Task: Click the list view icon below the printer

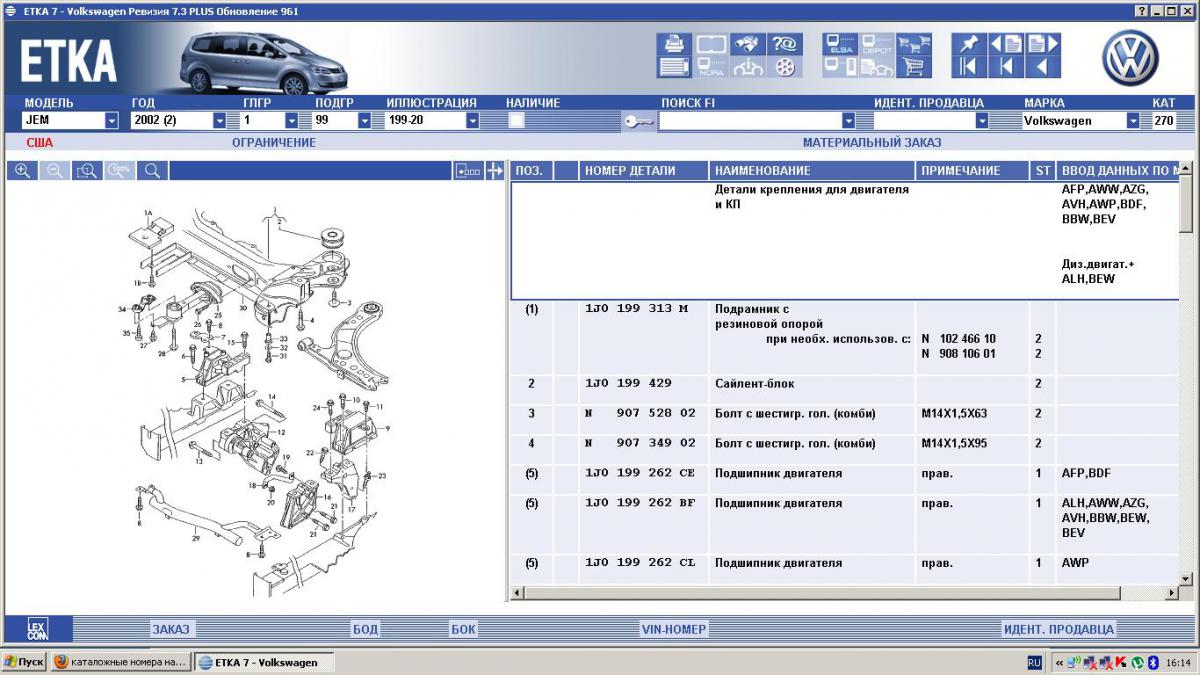Action: click(x=674, y=67)
